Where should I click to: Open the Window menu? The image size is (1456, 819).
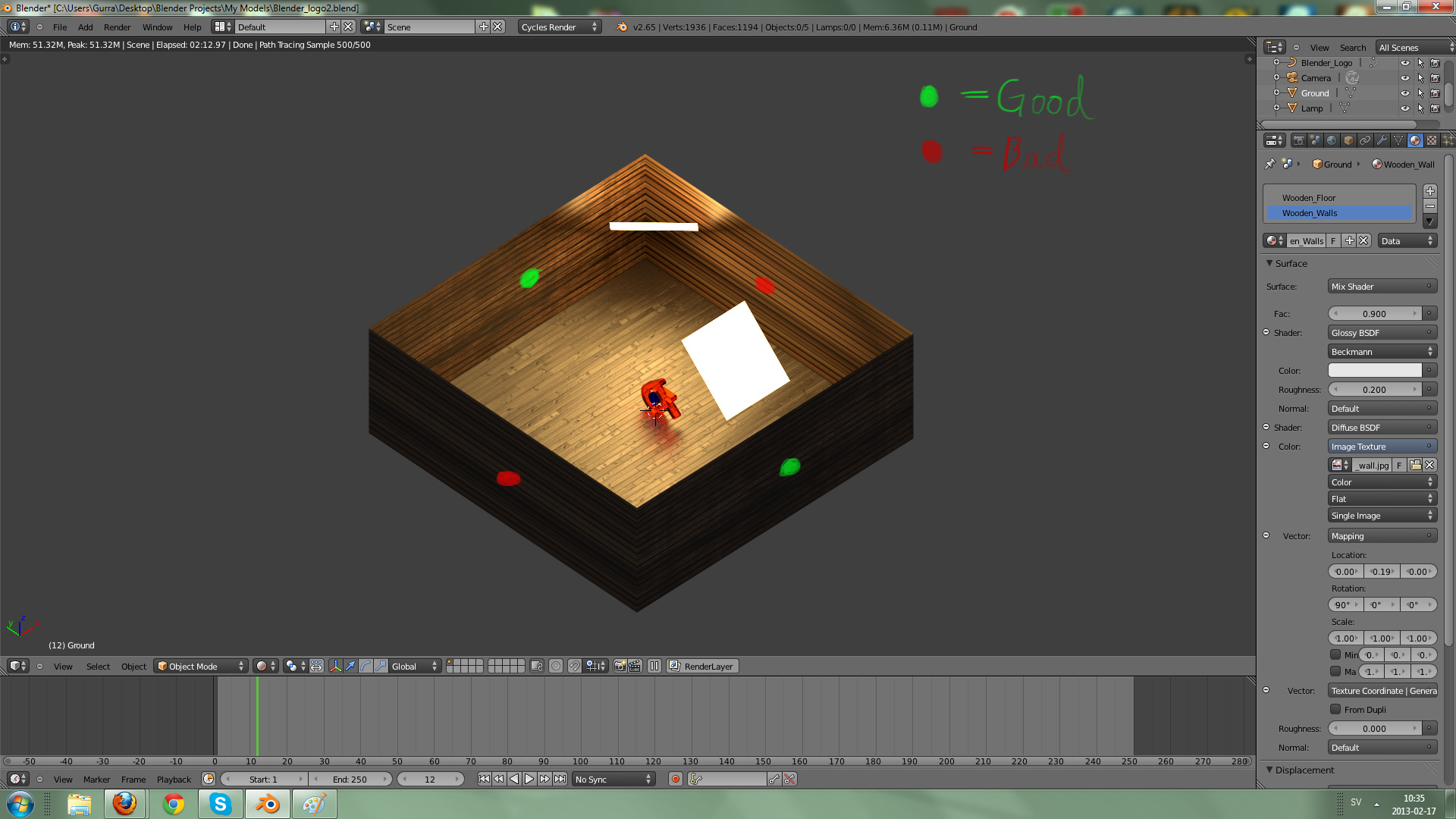[157, 27]
